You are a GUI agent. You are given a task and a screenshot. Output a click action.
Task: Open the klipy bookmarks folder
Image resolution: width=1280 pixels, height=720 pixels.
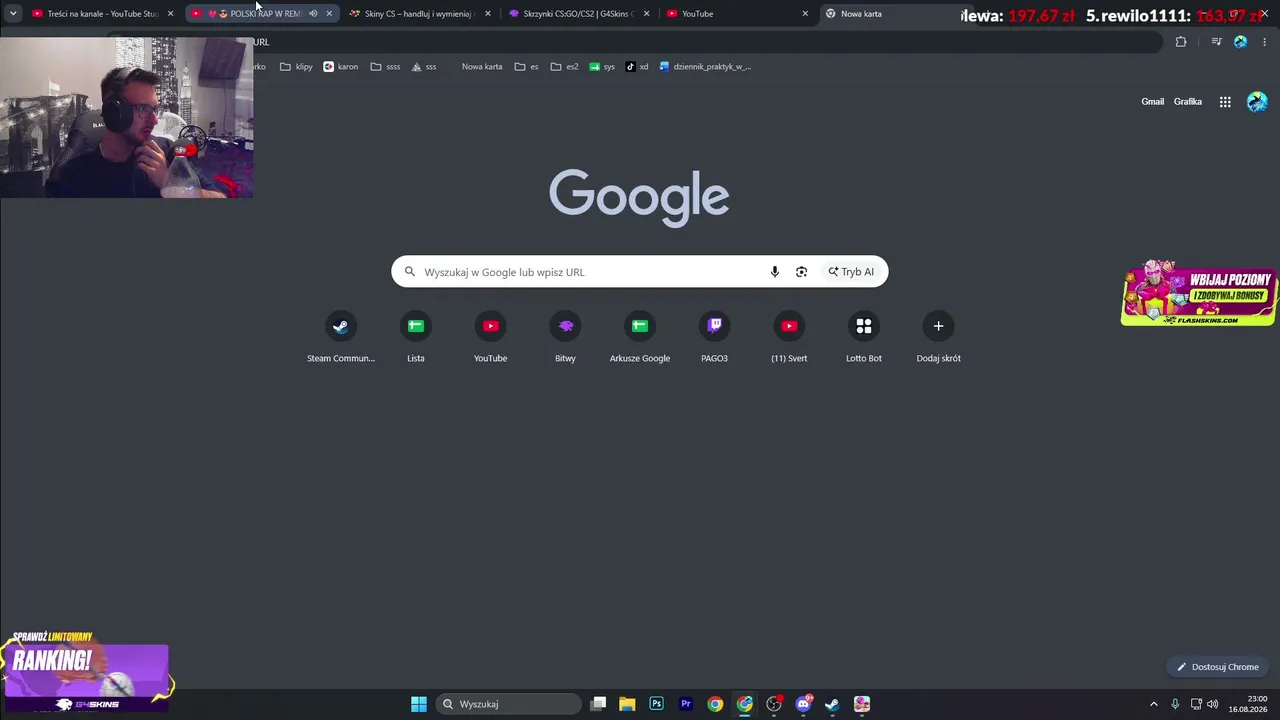coord(296,67)
